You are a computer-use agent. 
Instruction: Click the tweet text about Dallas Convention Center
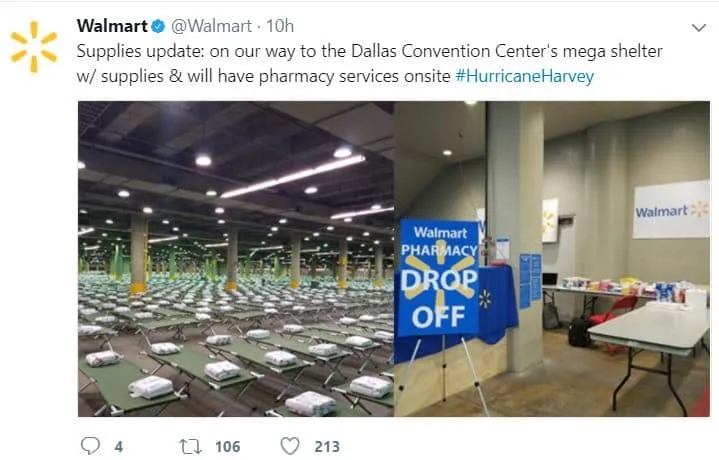(x=370, y=63)
